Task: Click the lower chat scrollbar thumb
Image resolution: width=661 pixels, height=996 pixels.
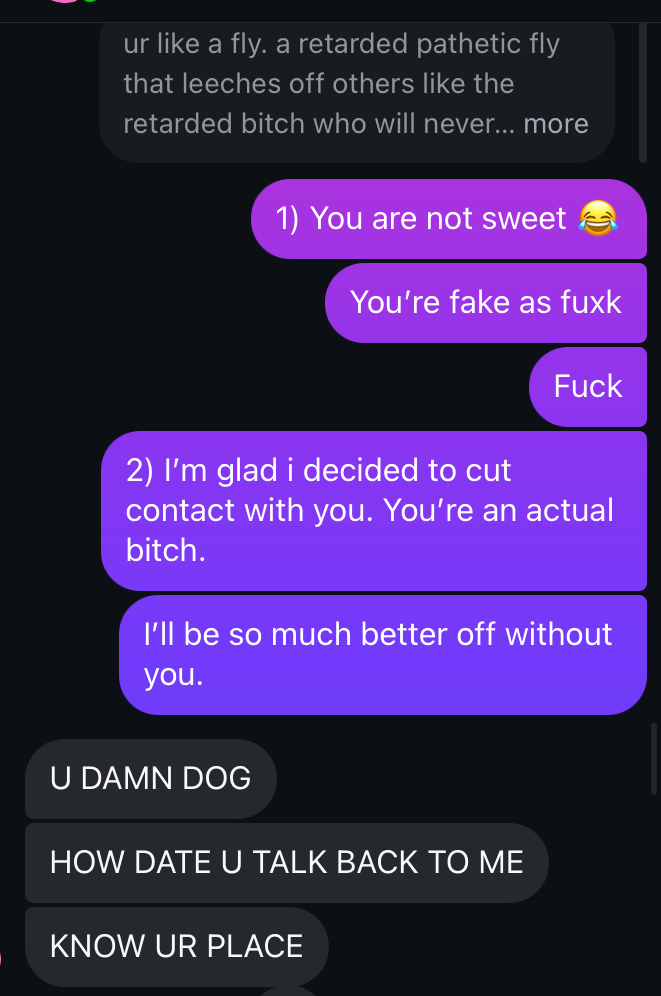Action: pos(655,758)
